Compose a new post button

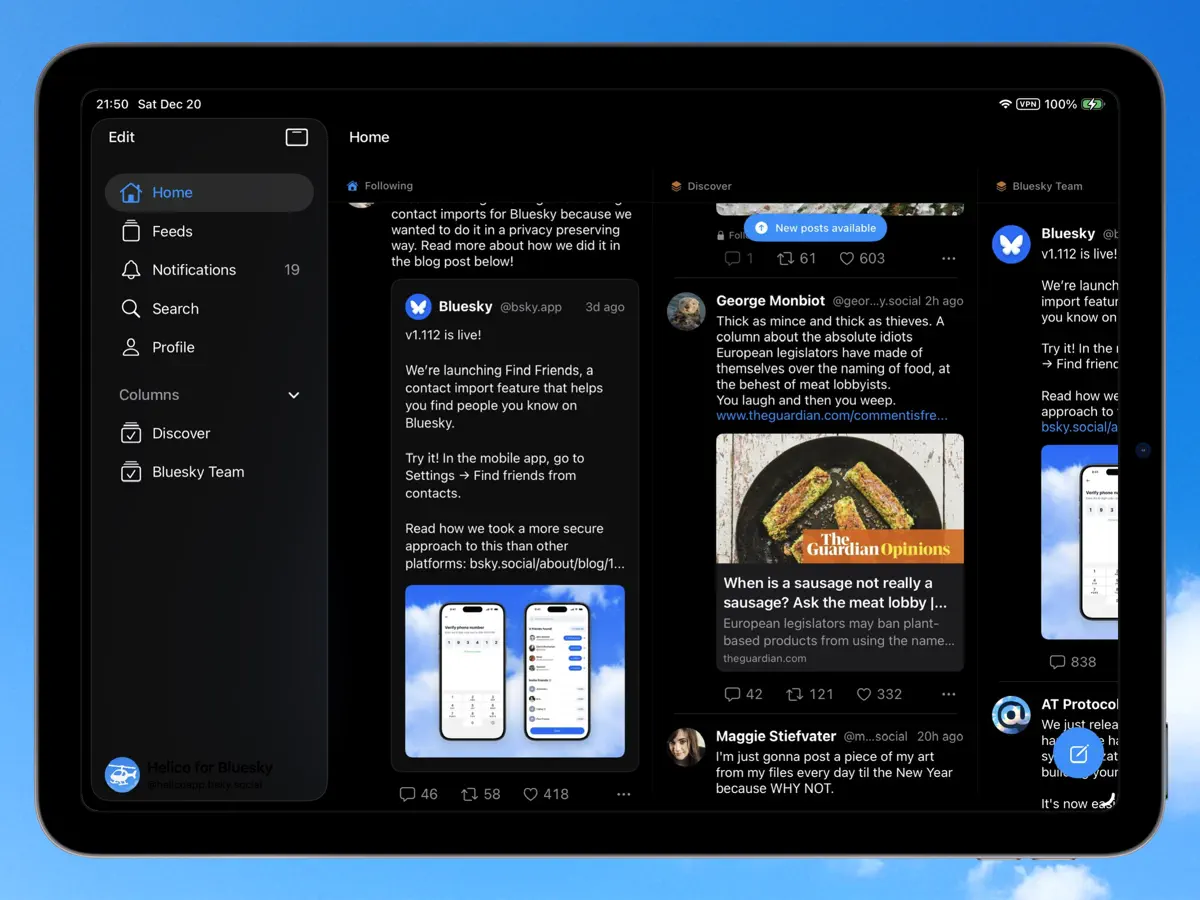(1079, 754)
